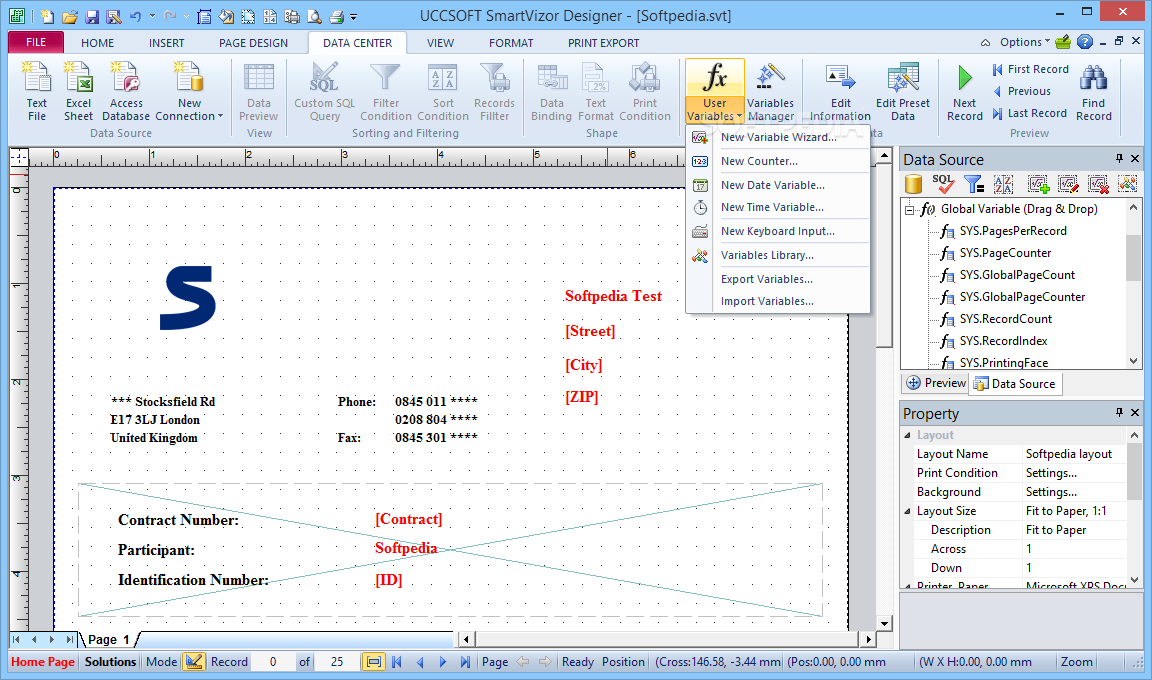Switch to the PAGE DESIGN ribbon tab
The image size is (1152, 680).
[253, 43]
